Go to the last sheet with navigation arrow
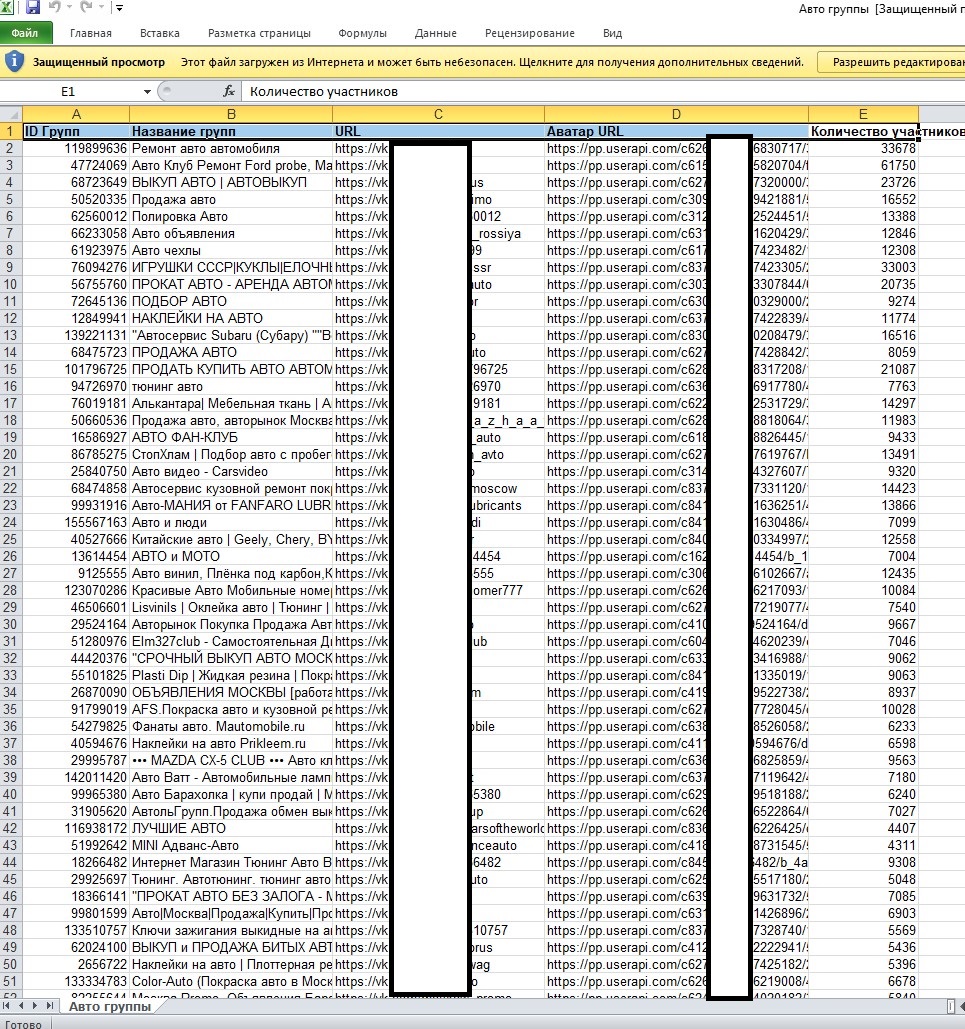 [x=52, y=1006]
